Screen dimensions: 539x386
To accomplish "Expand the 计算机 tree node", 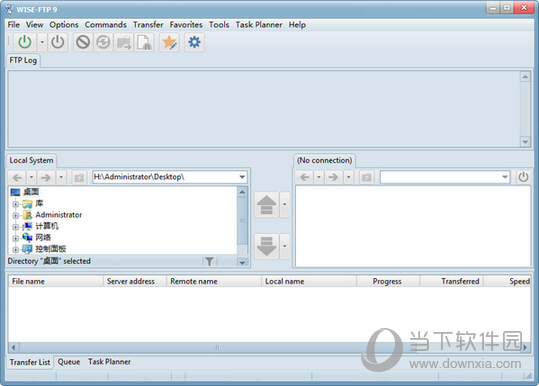I will (15, 227).
